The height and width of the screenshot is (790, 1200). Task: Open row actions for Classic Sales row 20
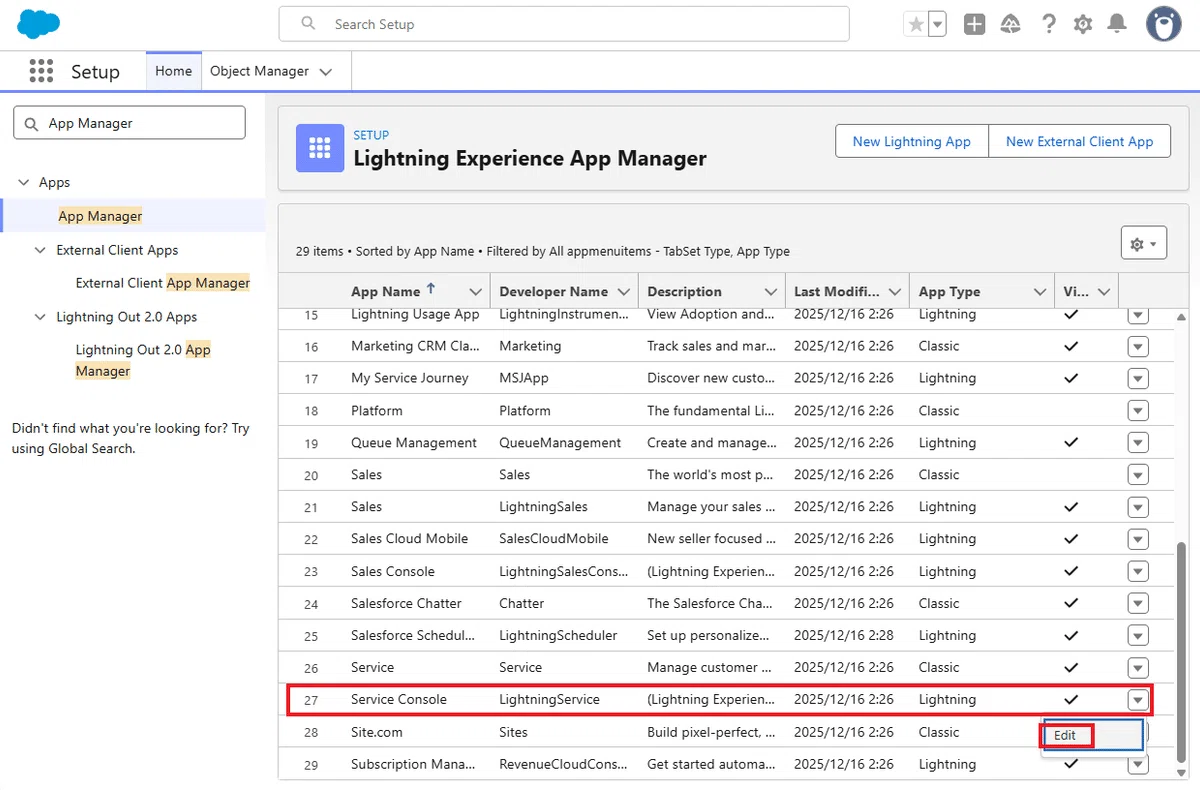click(1138, 475)
